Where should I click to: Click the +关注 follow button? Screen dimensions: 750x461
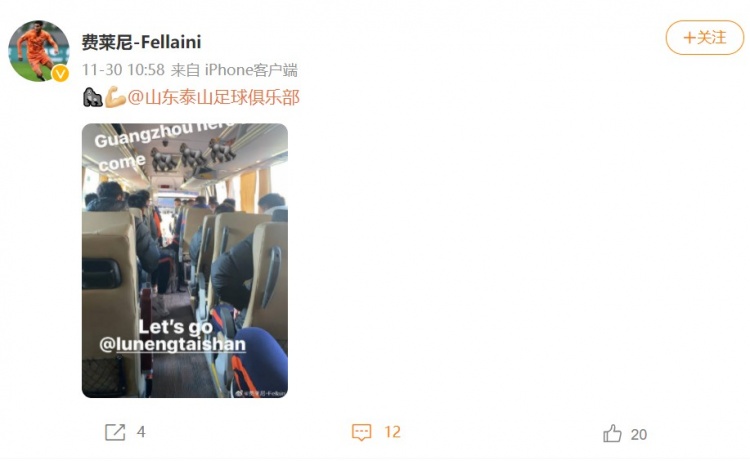(705, 37)
